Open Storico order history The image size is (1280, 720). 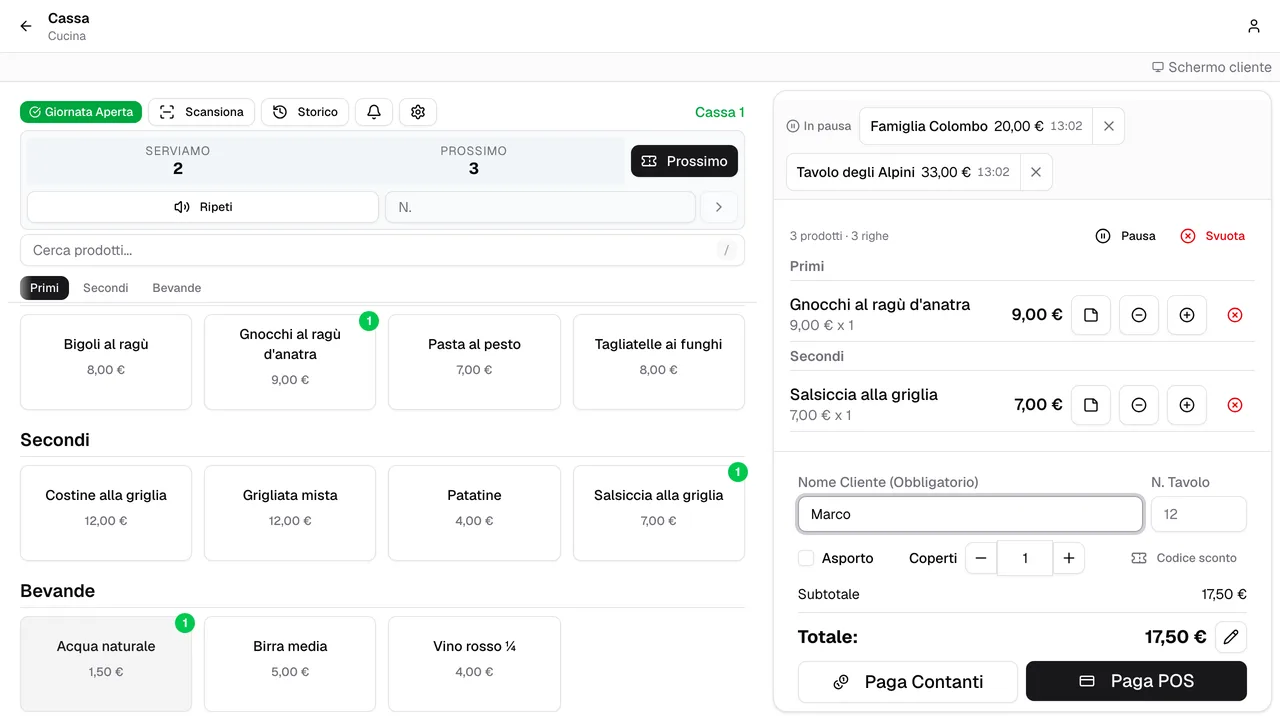(x=305, y=112)
